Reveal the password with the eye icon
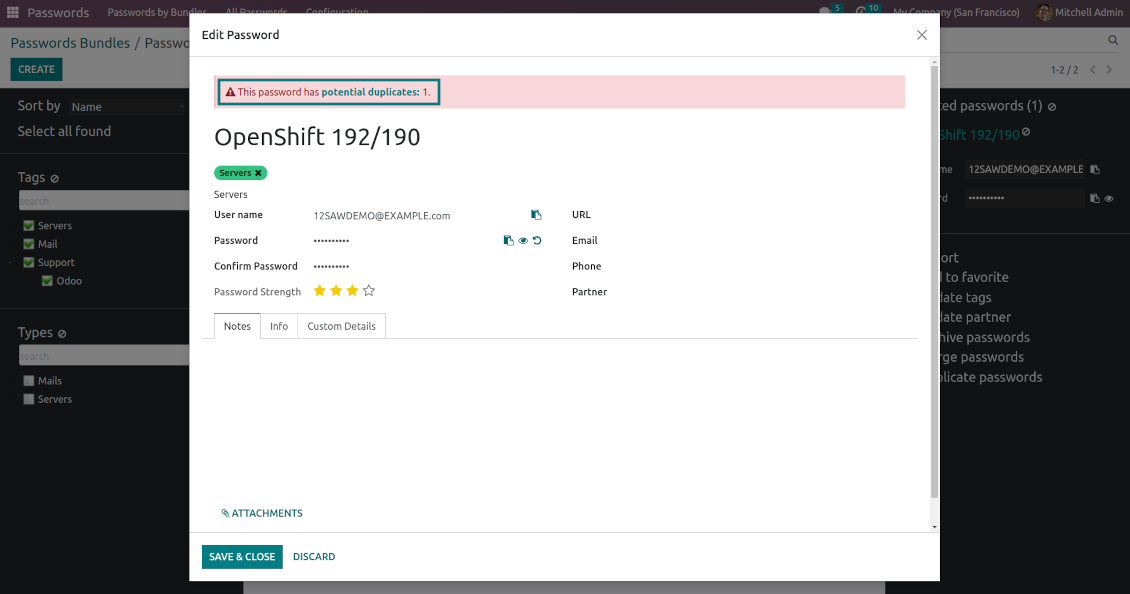This screenshot has width=1130, height=594. click(523, 240)
